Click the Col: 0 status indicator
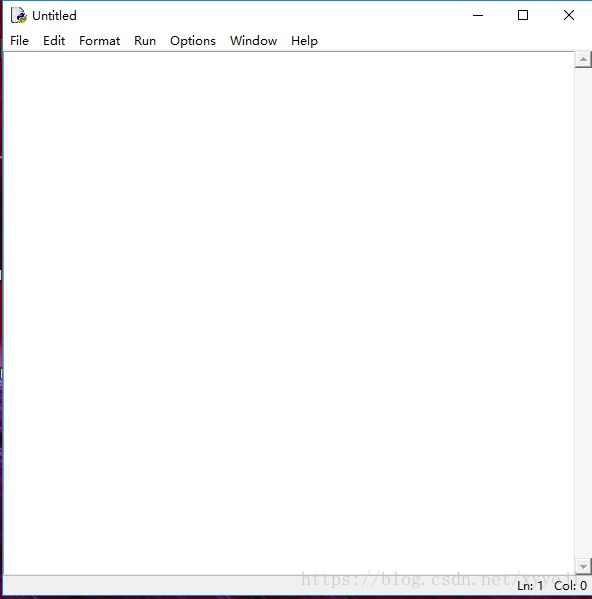This screenshot has width=592, height=599. tap(570, 586)
